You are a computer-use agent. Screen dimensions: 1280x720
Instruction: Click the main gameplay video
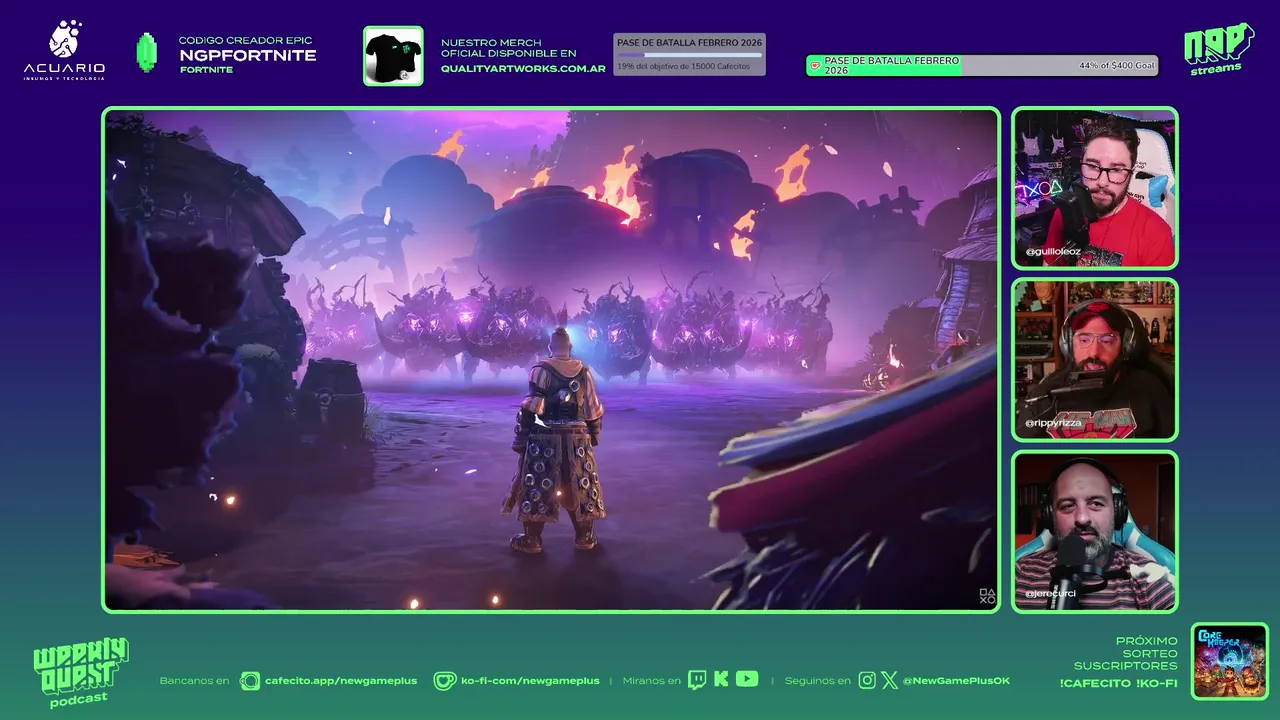(551, 360)
